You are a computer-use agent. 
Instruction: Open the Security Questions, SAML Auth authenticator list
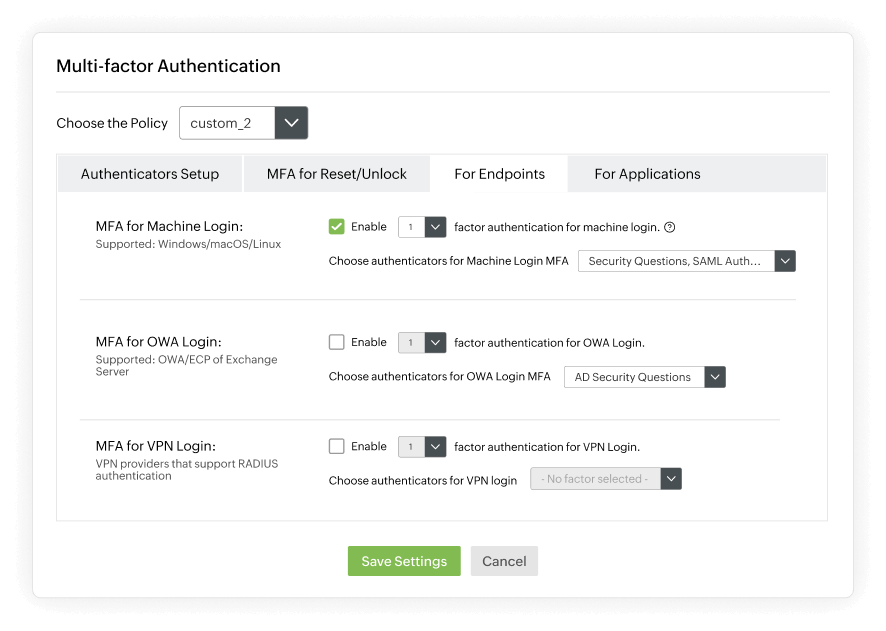click(676, 261)
